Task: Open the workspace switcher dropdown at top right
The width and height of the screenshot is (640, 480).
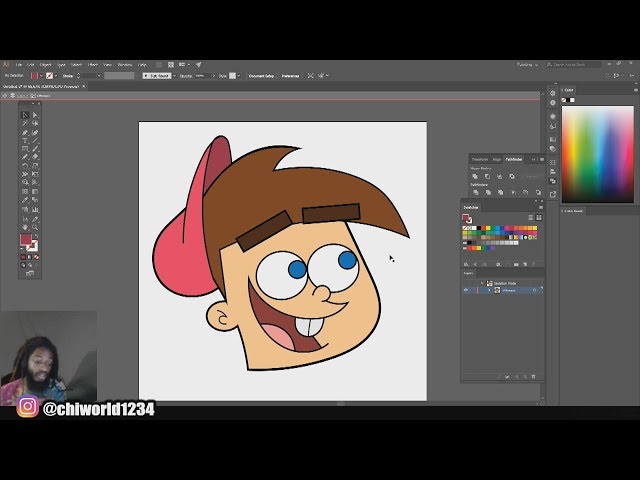Action: [527, 64]
